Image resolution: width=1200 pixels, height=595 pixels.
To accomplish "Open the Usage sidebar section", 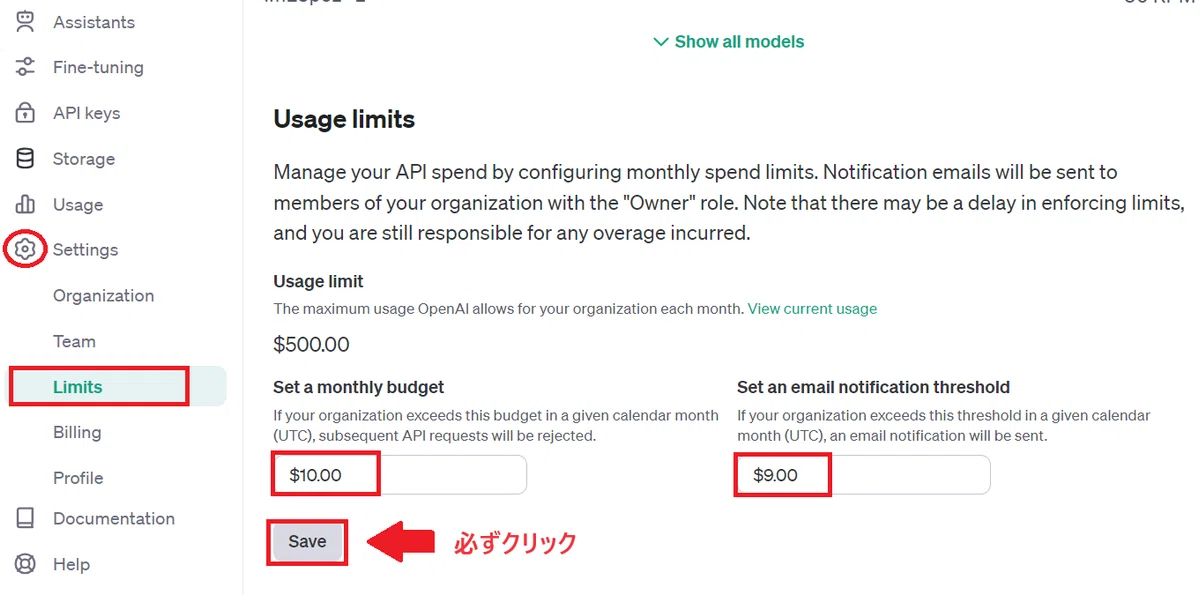I will pyautogui.click(x=78, y=205).
